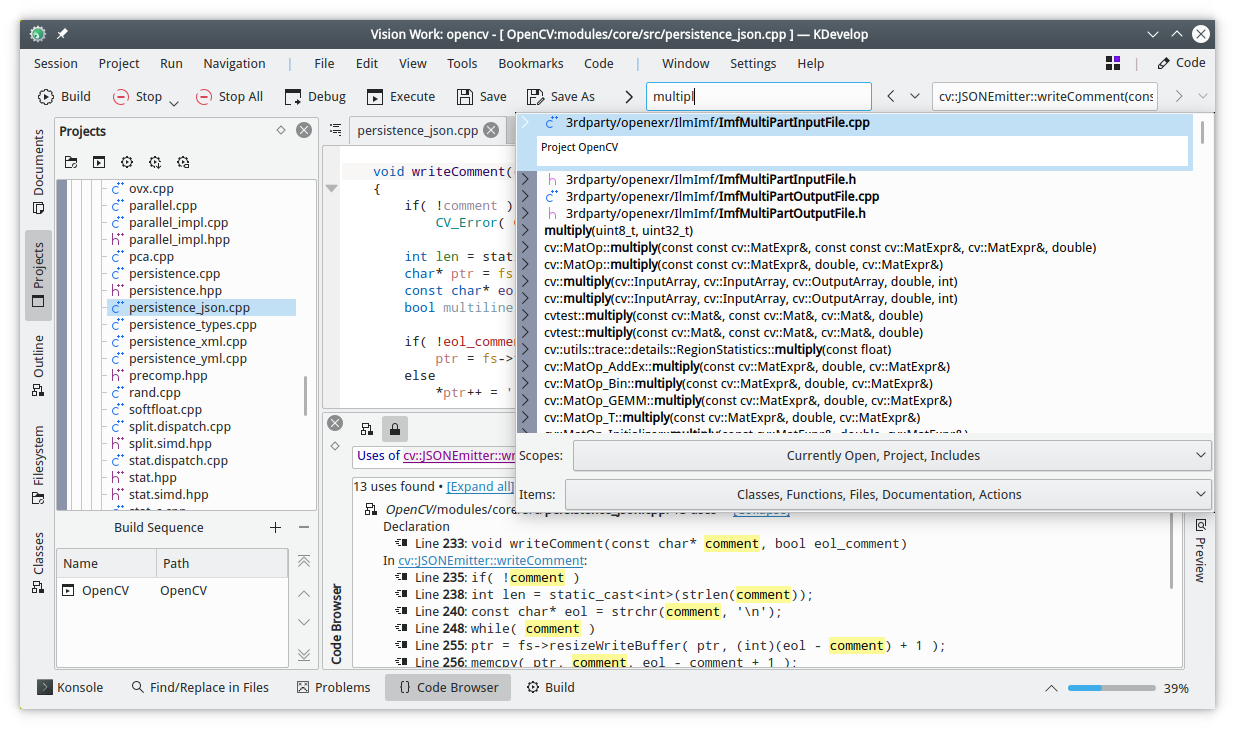This screenshot has height=729, width=1235.
Task: Click the red Stop All icon
Action: 204,97
